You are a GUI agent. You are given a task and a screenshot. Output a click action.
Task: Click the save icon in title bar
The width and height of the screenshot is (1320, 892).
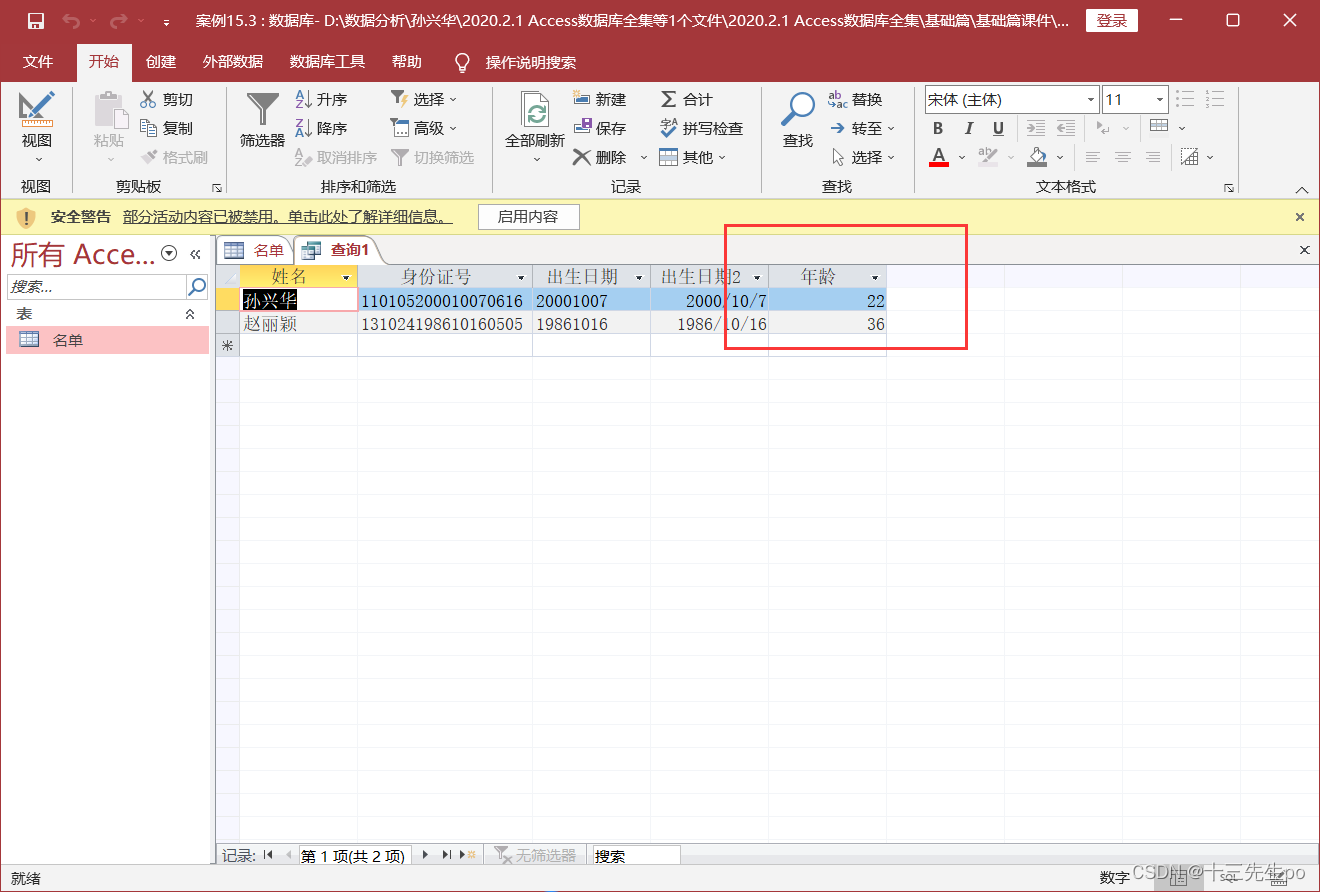[x=35, y=21]
